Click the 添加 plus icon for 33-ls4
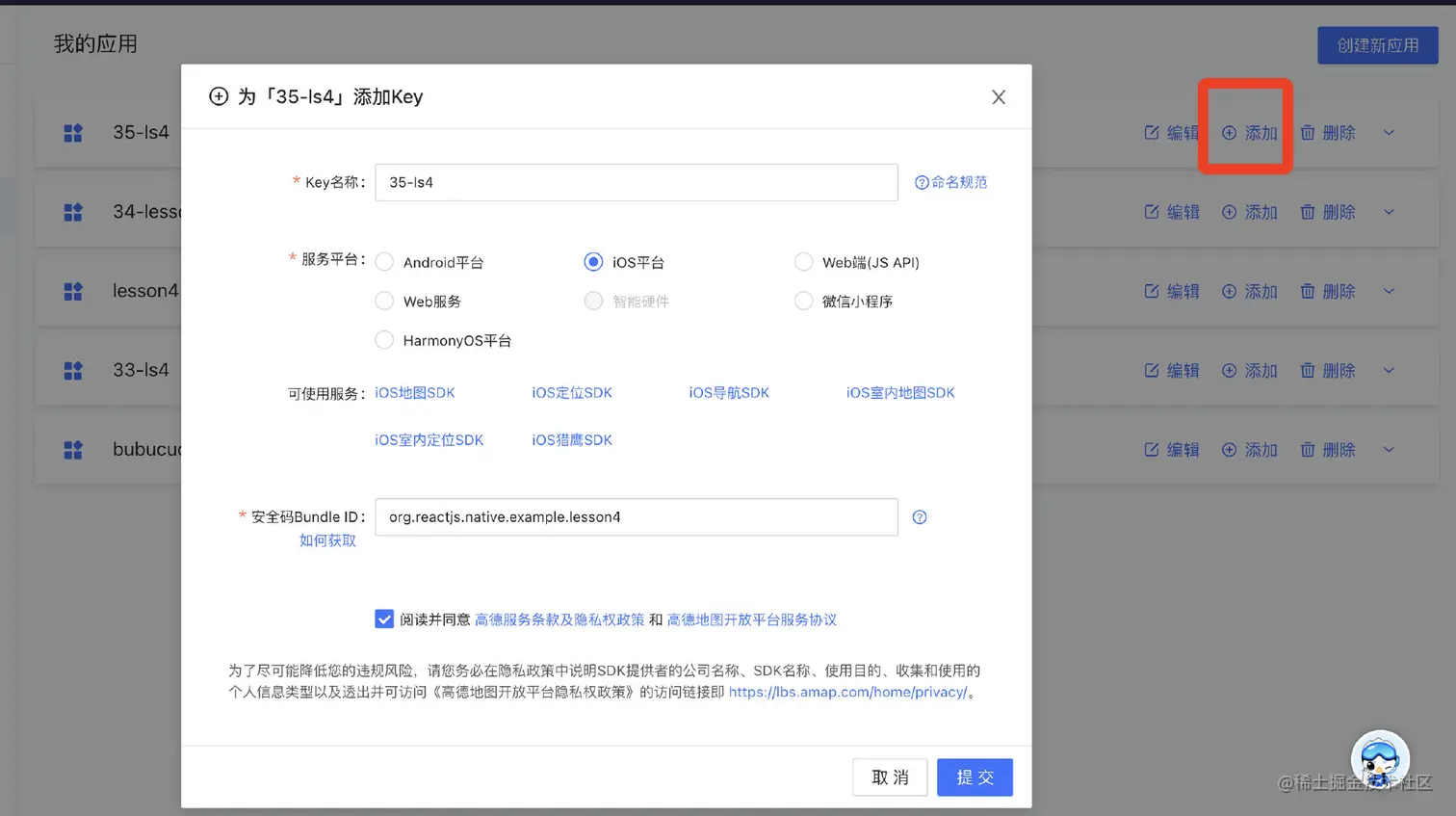This screenshot has width=1456, height=816. click(x=1230, y=371)
